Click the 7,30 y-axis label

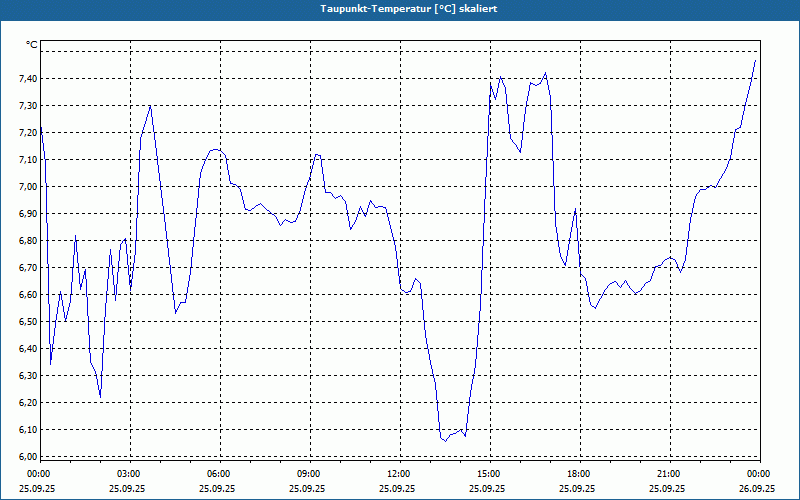[28, 106]
